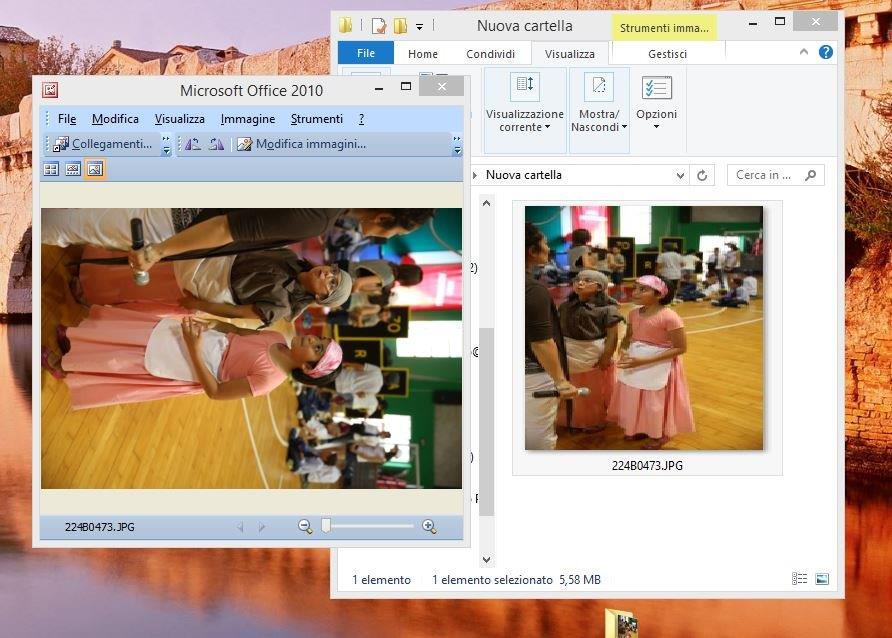Switch Explorer to details list view
The width and height of the screenshot is (892, 638).
coord(799,579)
